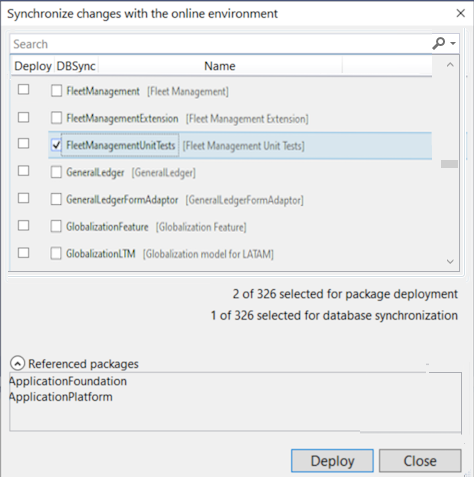Tick the Deploy checkbox for GlobalizationLTM
474x477 pixels.
[23, 253]
